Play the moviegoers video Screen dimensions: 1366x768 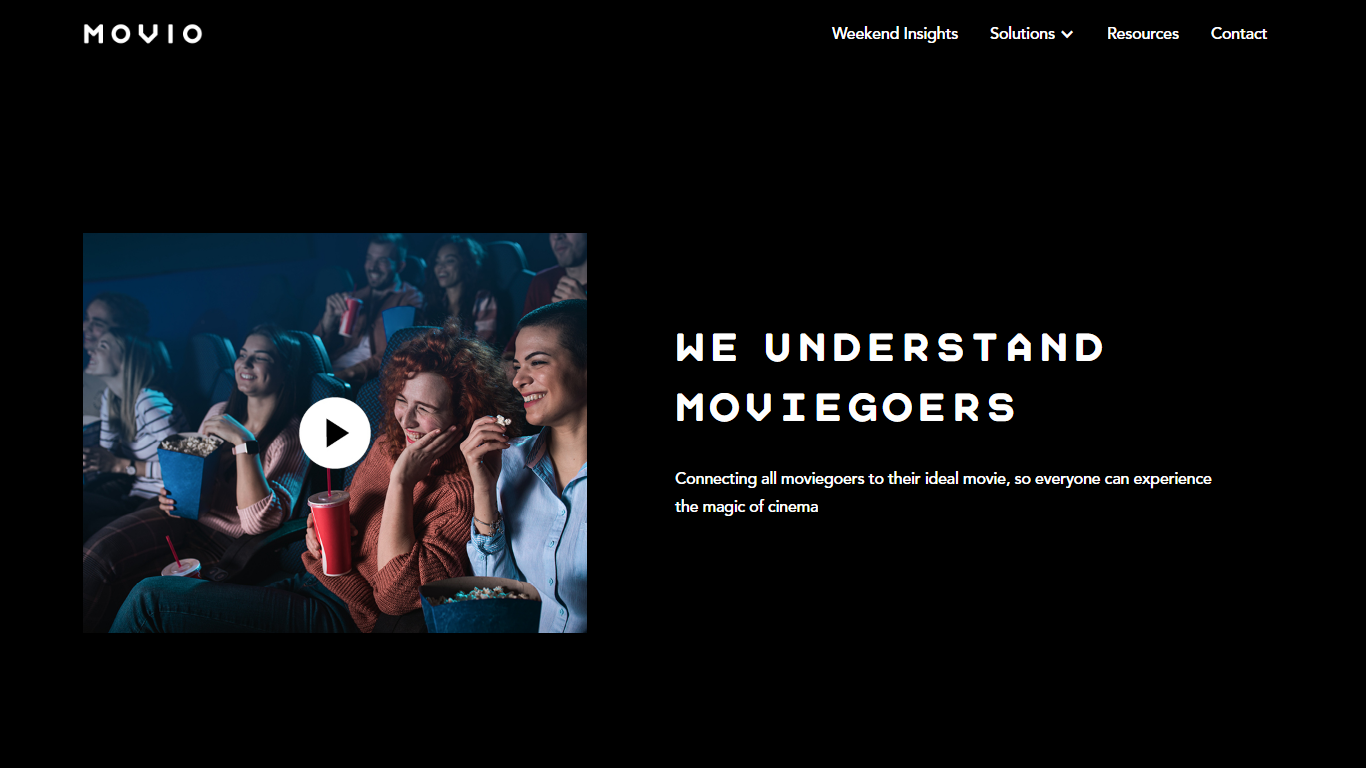coord(335,433)
